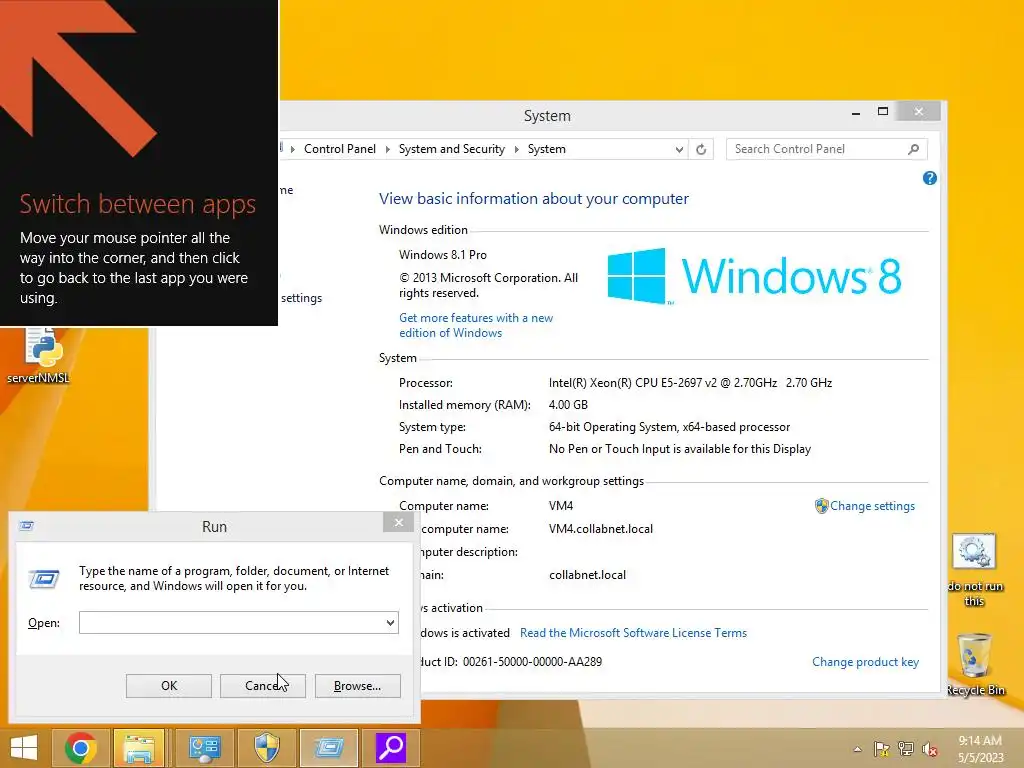Open the Control Panel taskbar icon
The image size is (1024, 768).
[205, 748]
